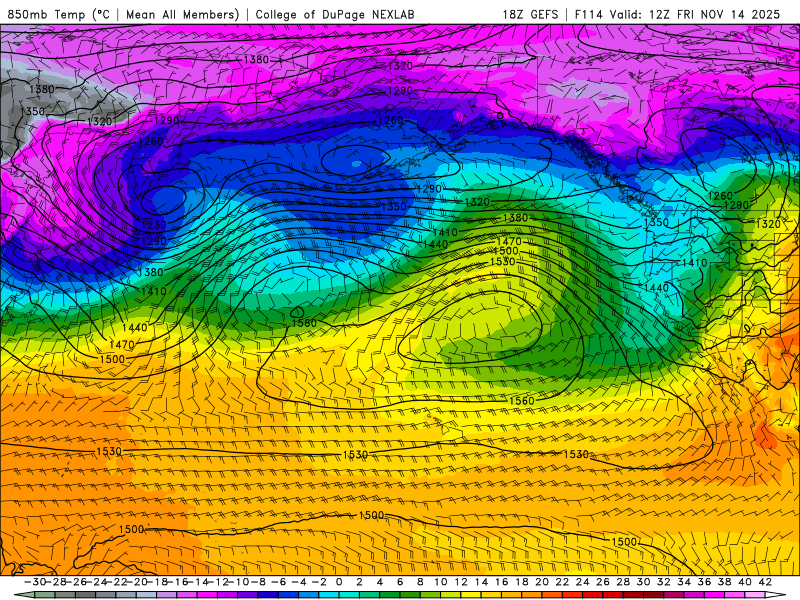
Task: Select 'Valid: 12Z FRI NOV 14 2025' text
Action: [x=695, y=14]
